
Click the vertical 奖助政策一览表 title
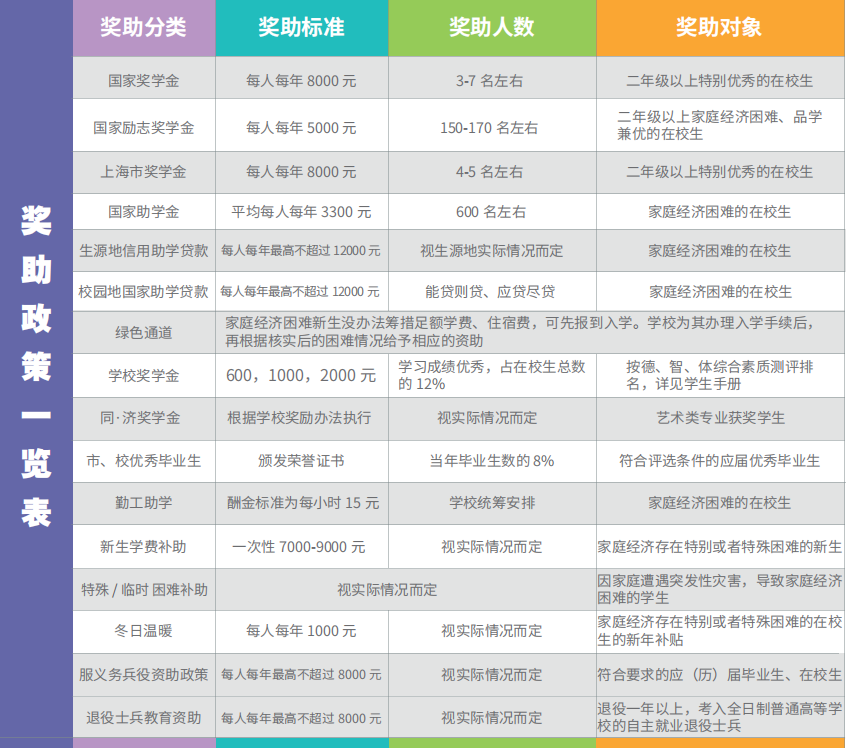tap(36, 366)
